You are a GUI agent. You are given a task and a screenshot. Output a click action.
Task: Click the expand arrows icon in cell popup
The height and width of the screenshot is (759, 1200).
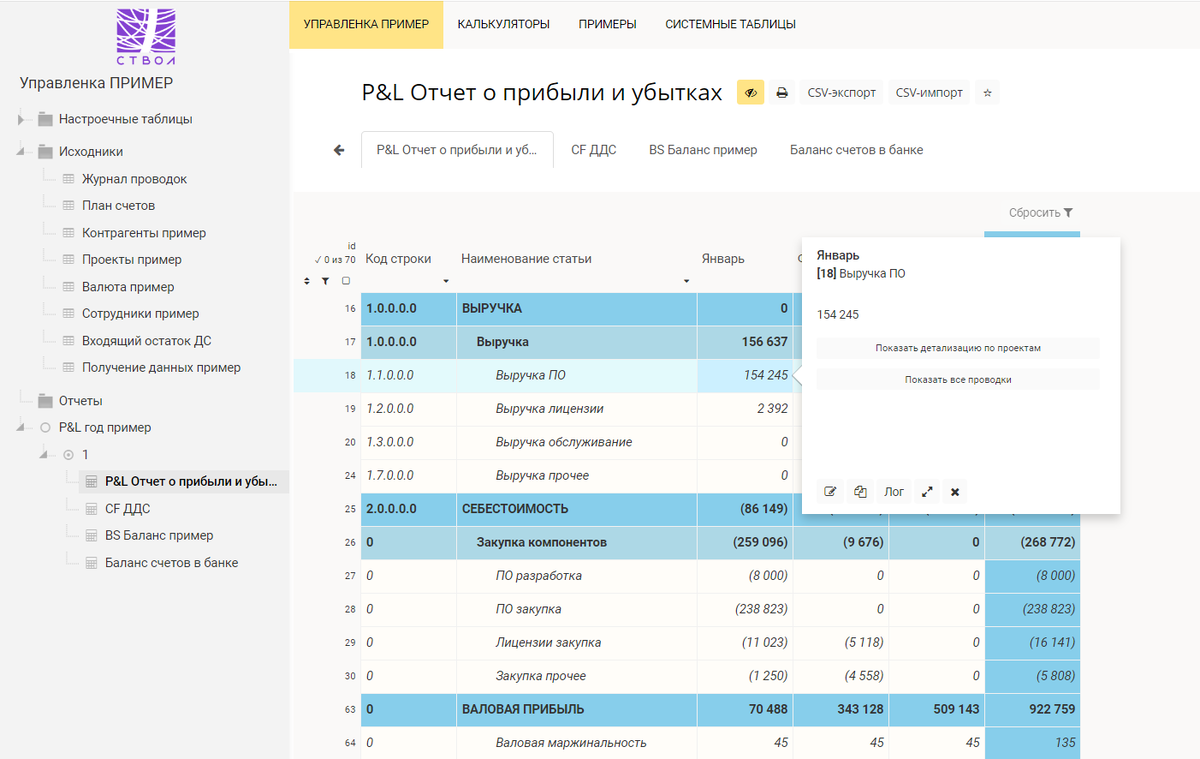point(927,491)
